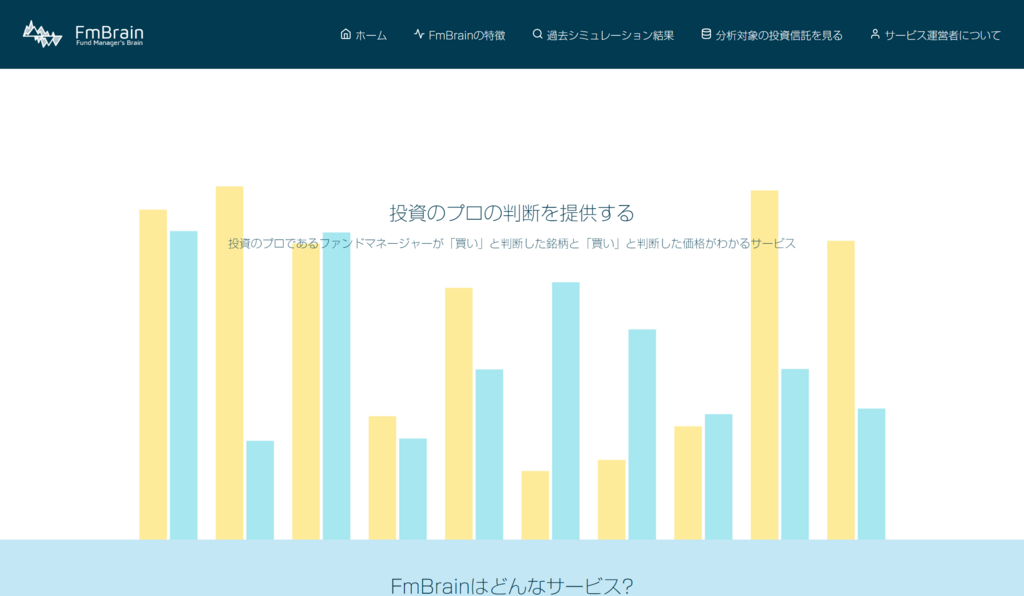Screen dimensions: 1024x596
Task: Click the FmBrain brand name text
Action: pos(109,31)
